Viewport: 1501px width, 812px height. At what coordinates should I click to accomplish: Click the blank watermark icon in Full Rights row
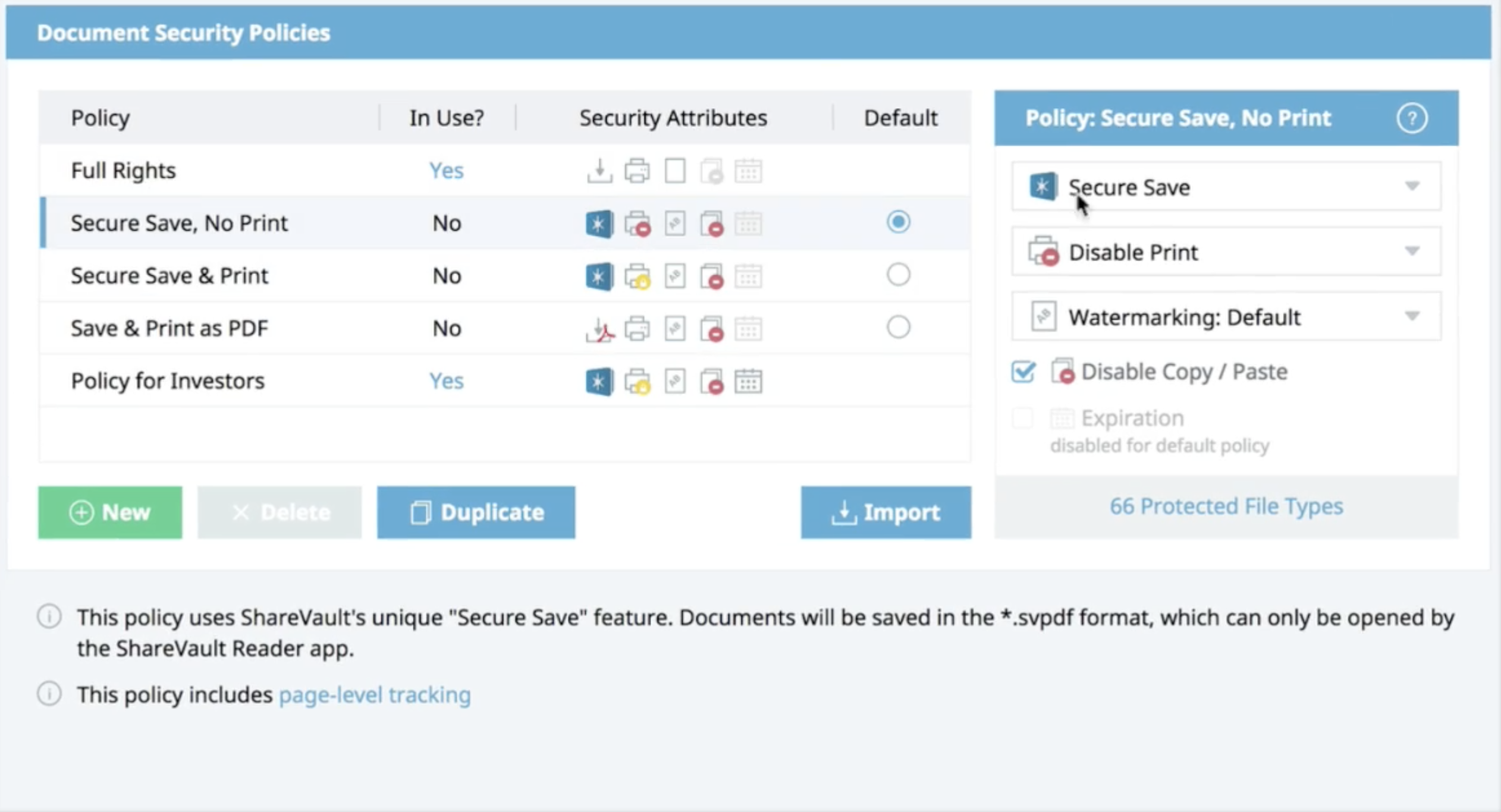click(x=675, y=171)
